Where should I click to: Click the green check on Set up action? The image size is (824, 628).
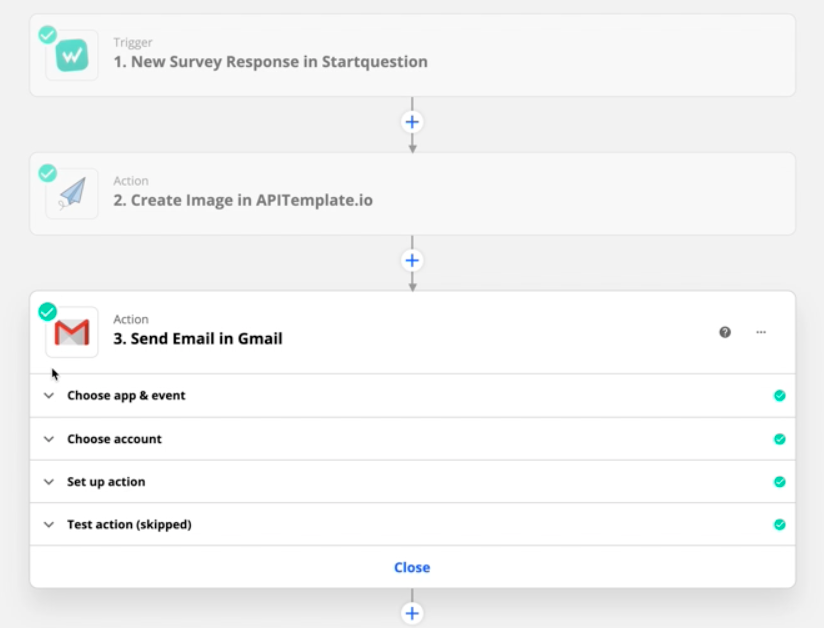click(x=779, y=482)
